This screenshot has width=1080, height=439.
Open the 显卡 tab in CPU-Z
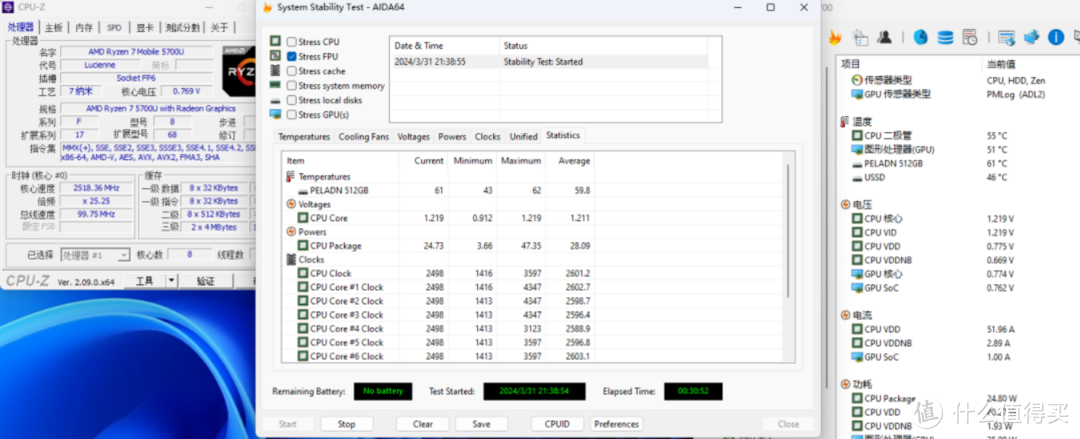(145, 28)
